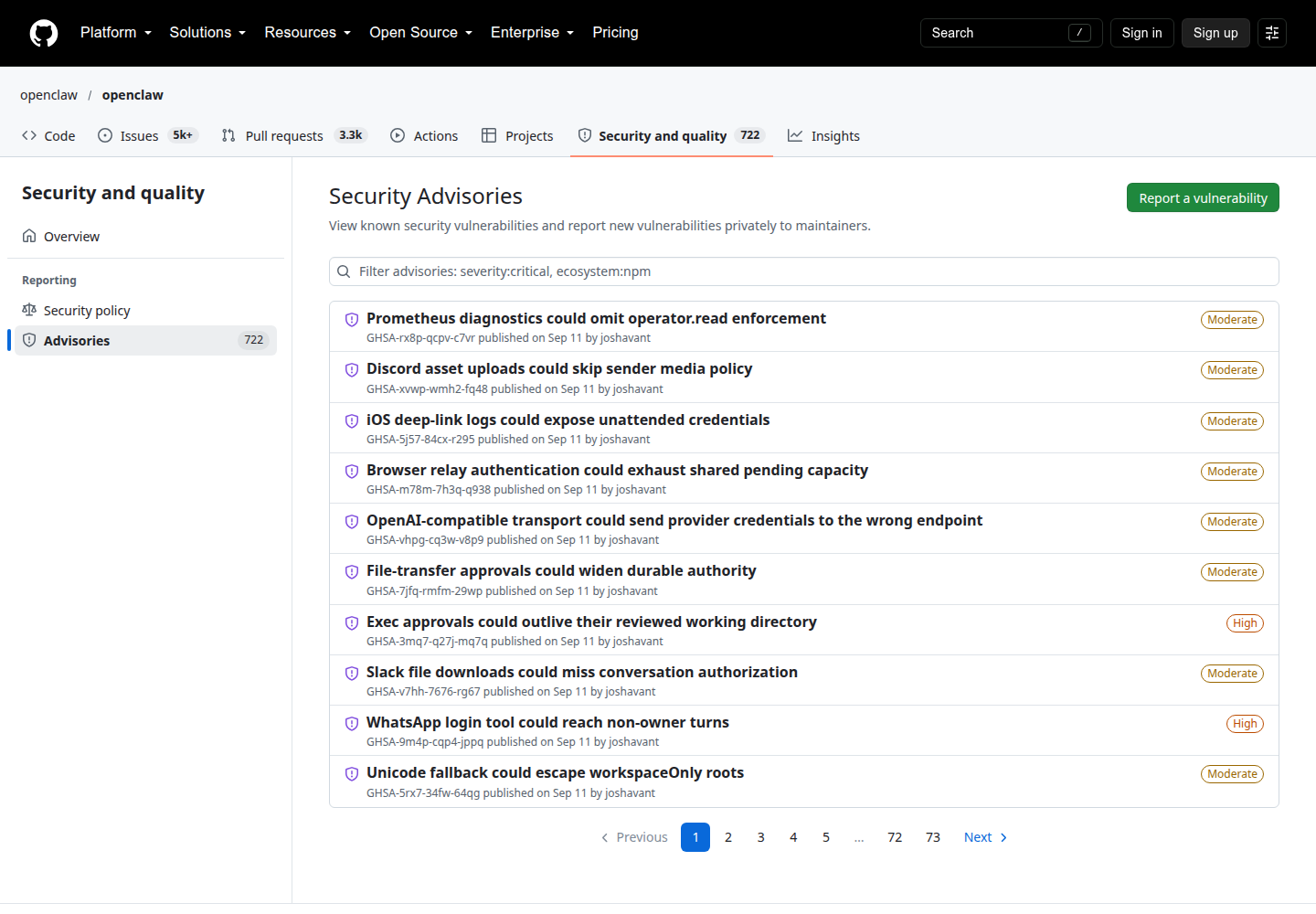Click the slash shortcut key icon in Search
The image size is (1316, 914).
click(x=1079, y=33)
